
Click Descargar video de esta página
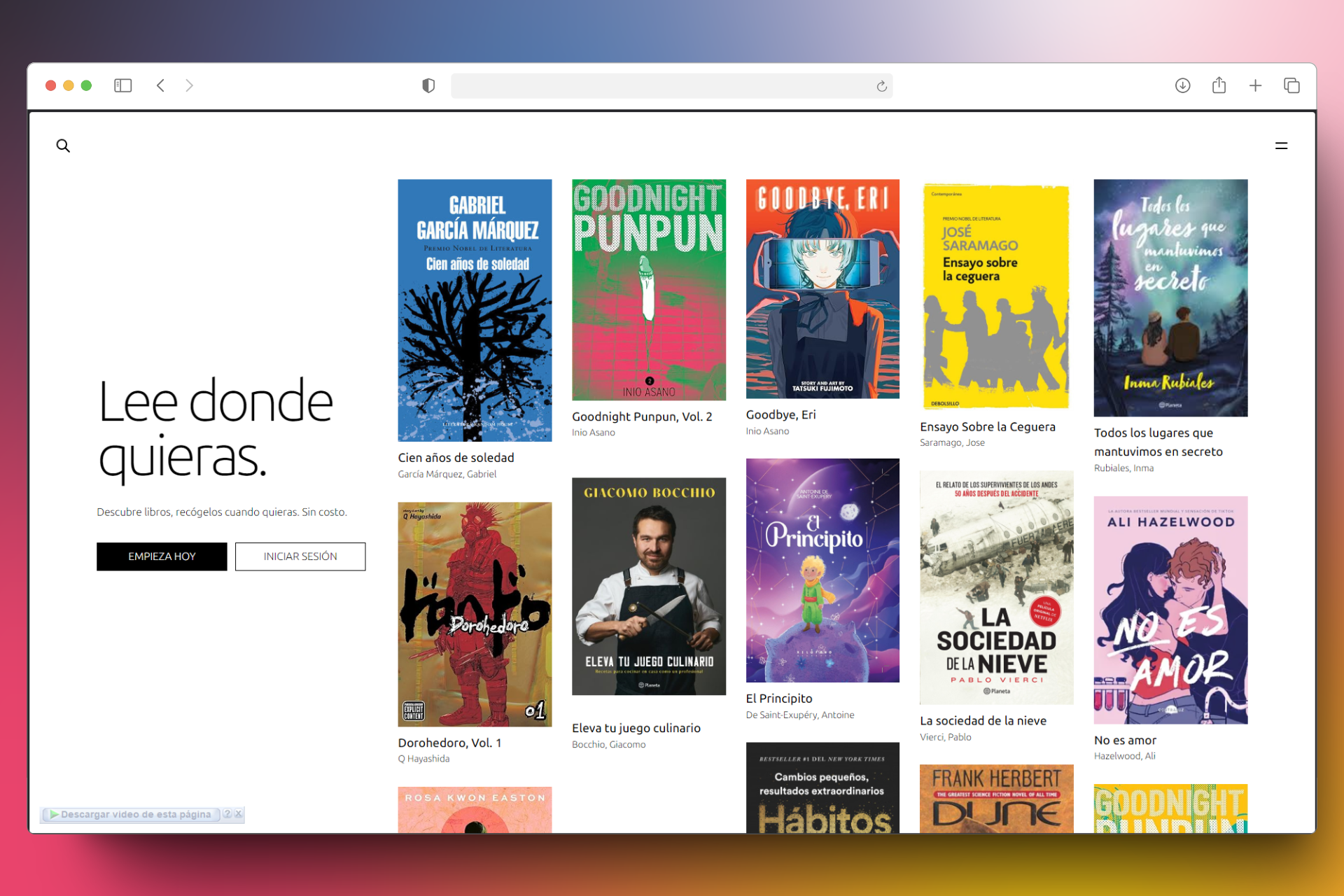click(x=135, y=814)
